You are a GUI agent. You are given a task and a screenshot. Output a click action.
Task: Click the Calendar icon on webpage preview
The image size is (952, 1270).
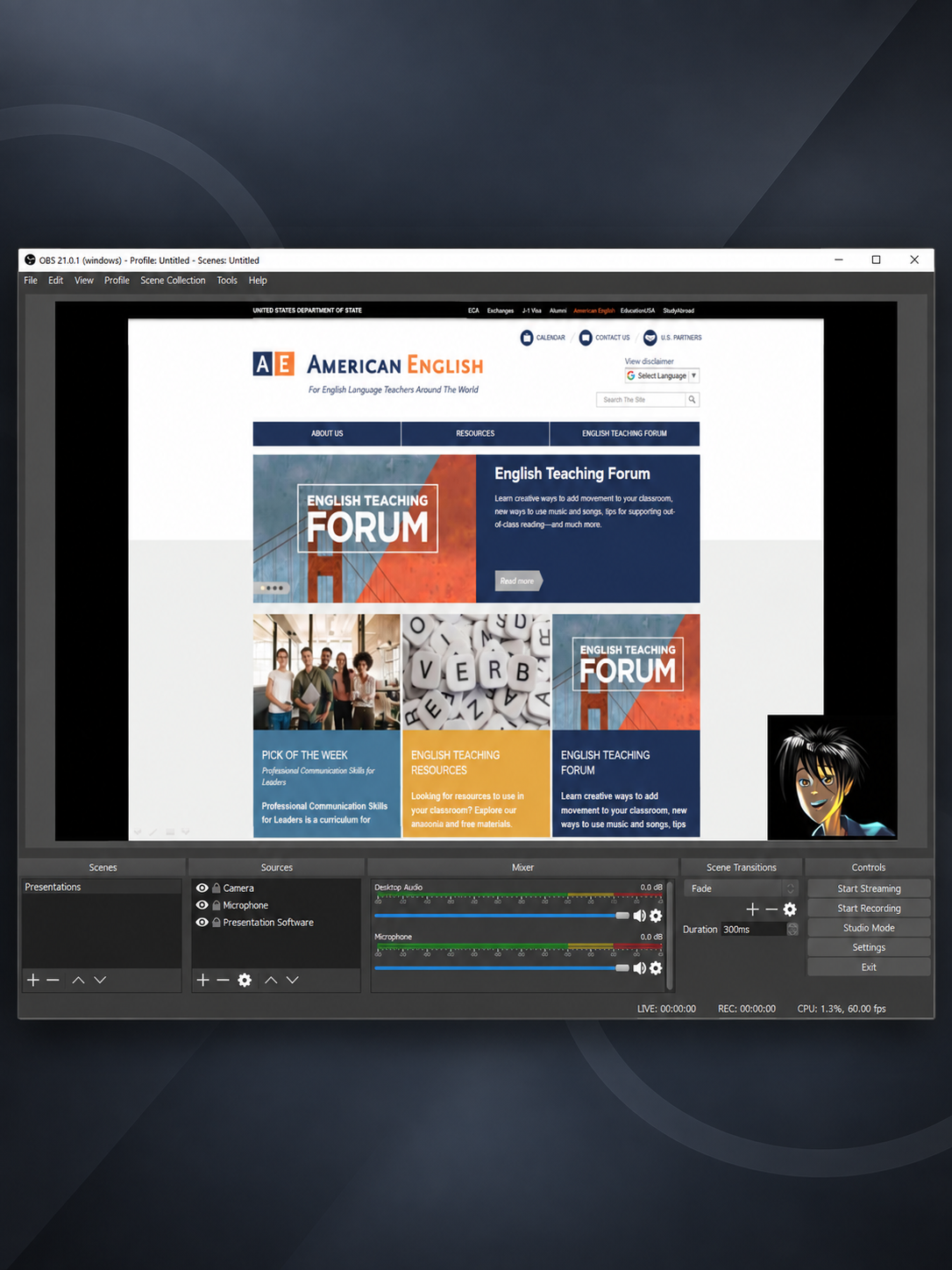(527, 338)
